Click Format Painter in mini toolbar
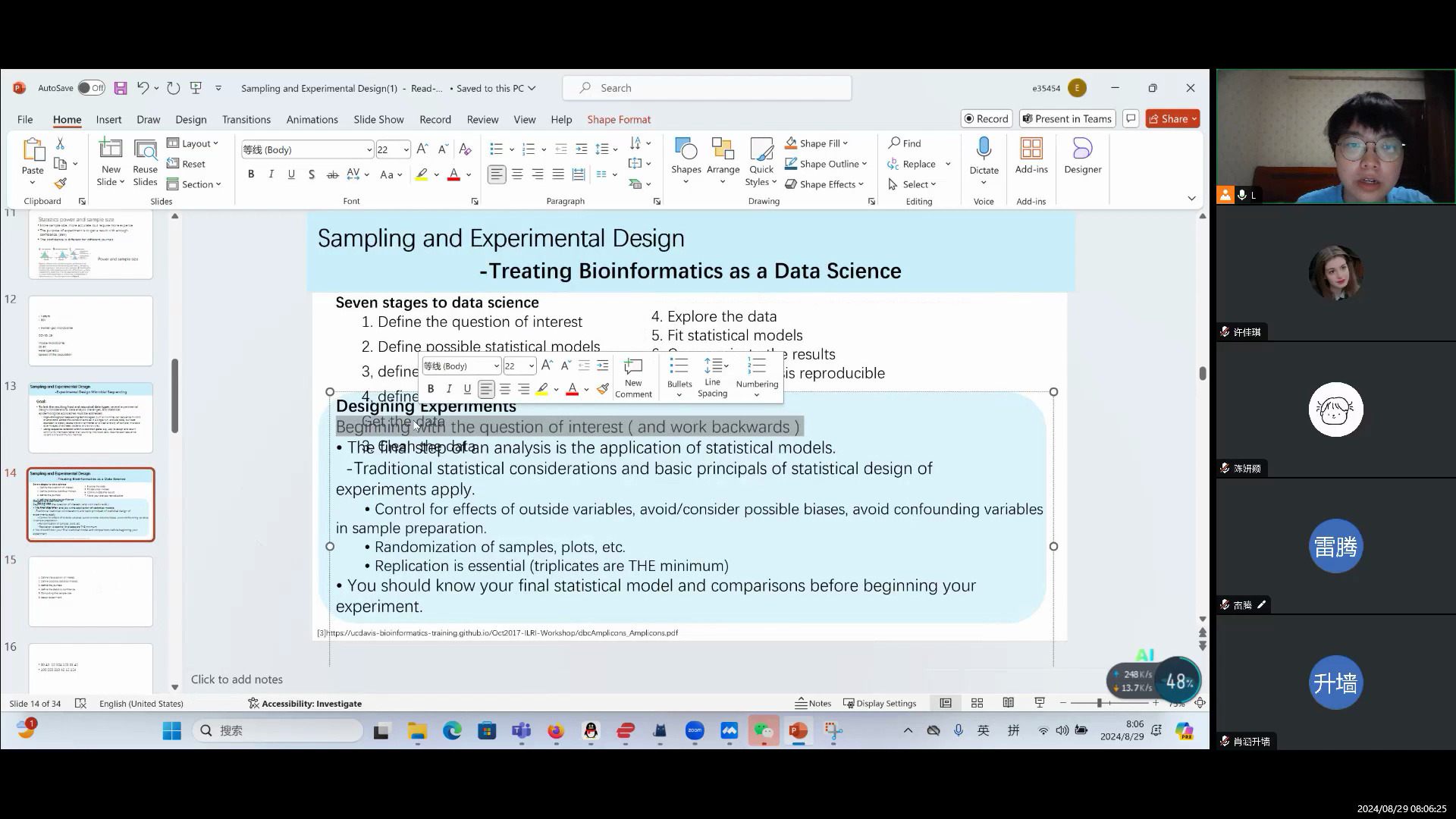Screen dimensions: 1456x819 click(603, 389)
